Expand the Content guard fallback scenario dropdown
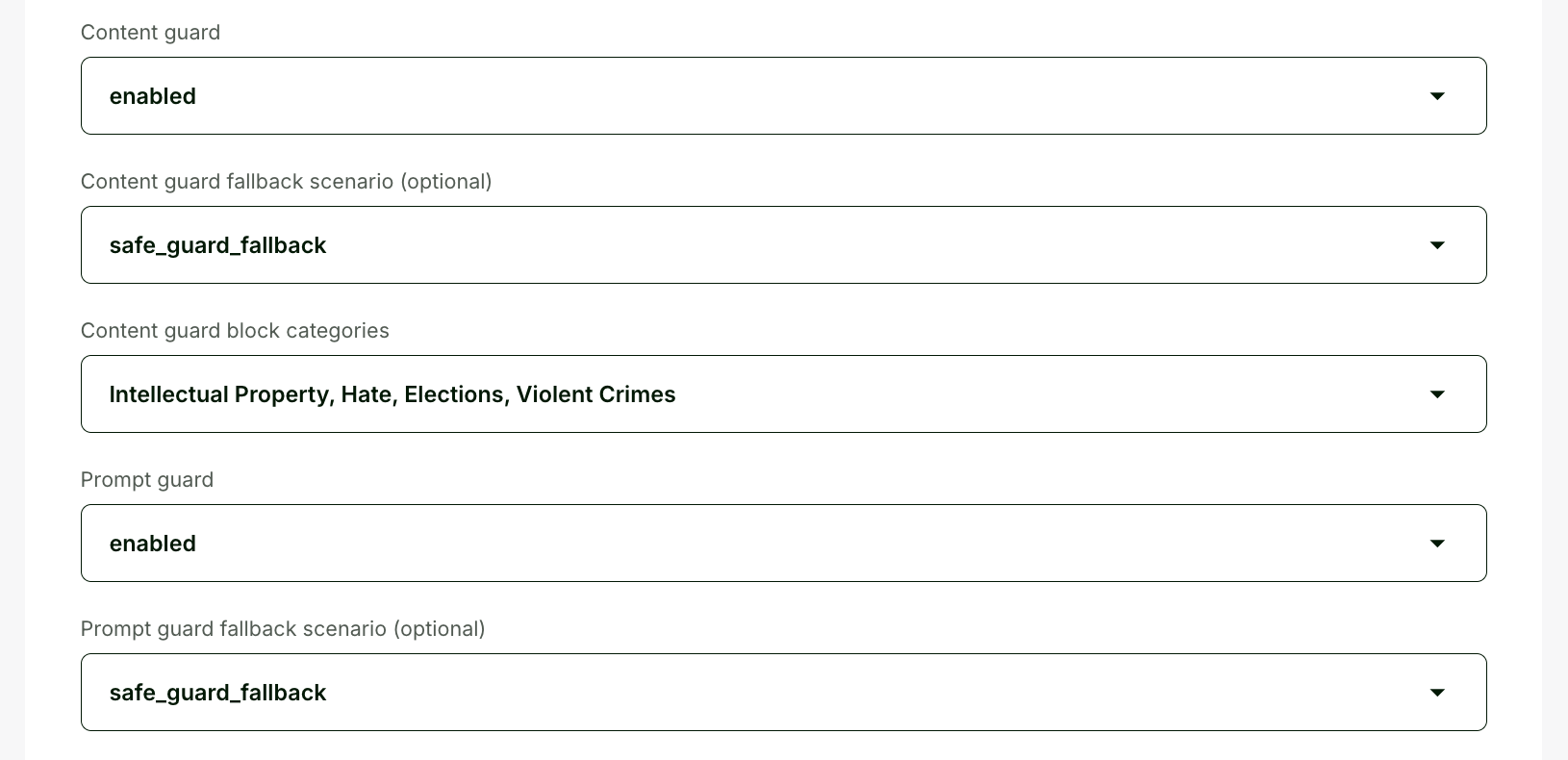1568x760 pixels. tap(770, 245)
